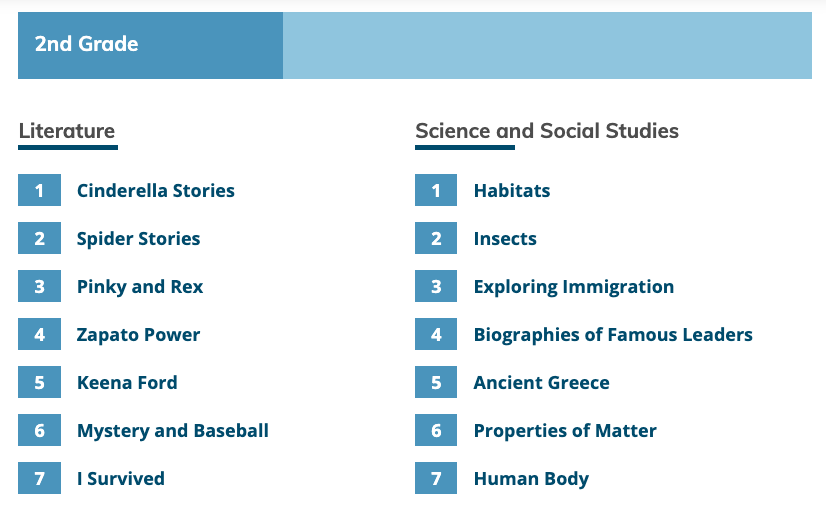This screenshot has width=826, height=511.
Task: Open the Exploring Immigration unit
Action: click(574, 287)
